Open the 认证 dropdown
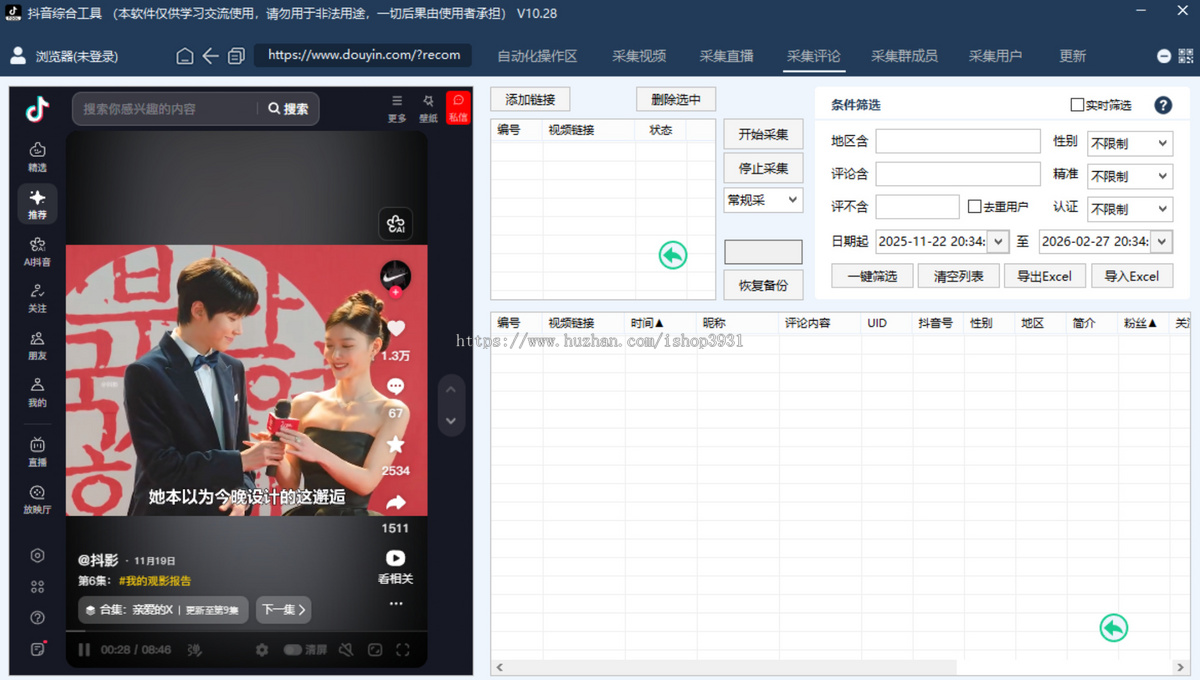Viewport: 1200px width, 680px height. 1129,208
